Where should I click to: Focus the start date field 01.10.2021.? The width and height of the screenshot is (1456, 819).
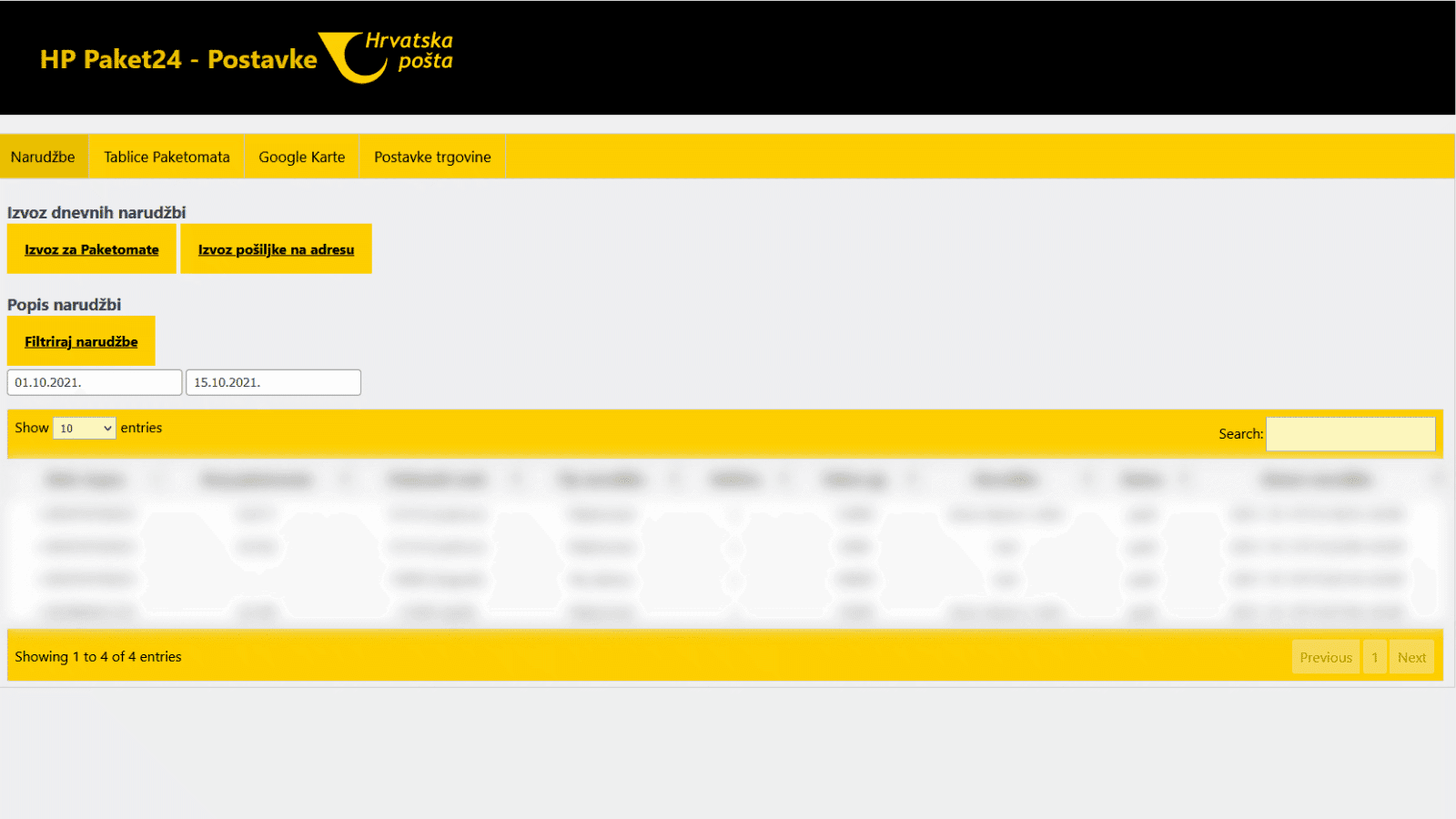pyautogui.click(x=94, y=382)
